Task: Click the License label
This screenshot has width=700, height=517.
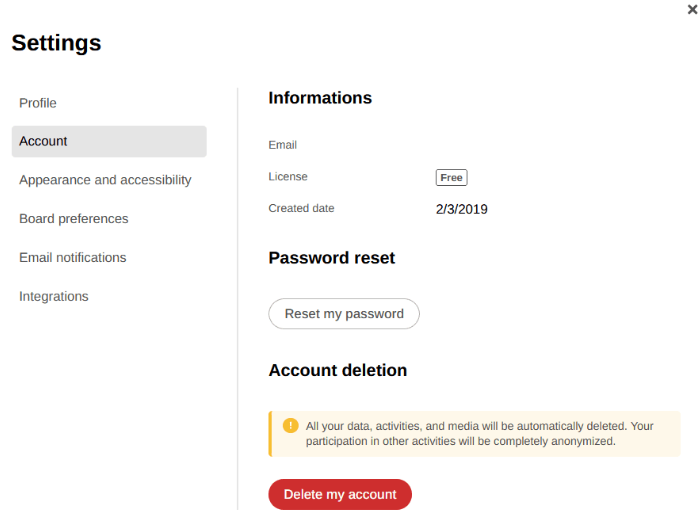Action: click(x=288, y=177)
